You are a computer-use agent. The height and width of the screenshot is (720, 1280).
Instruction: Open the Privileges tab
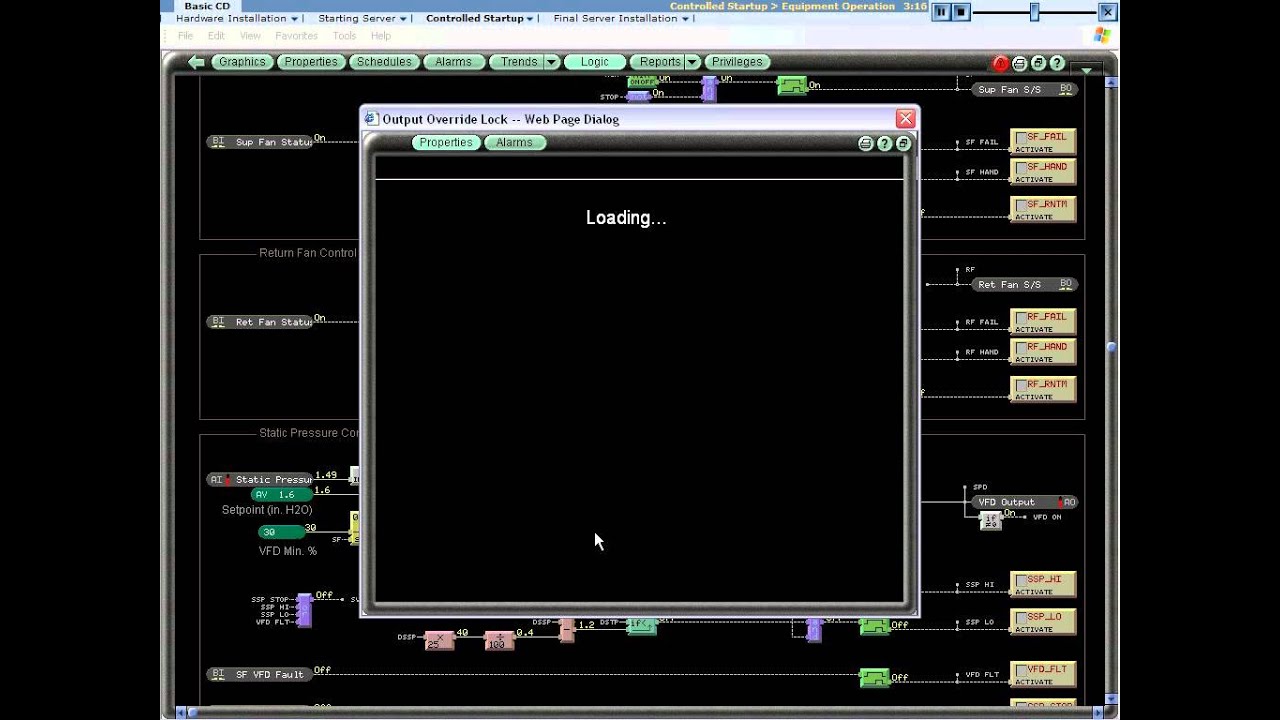coord(737,62)
